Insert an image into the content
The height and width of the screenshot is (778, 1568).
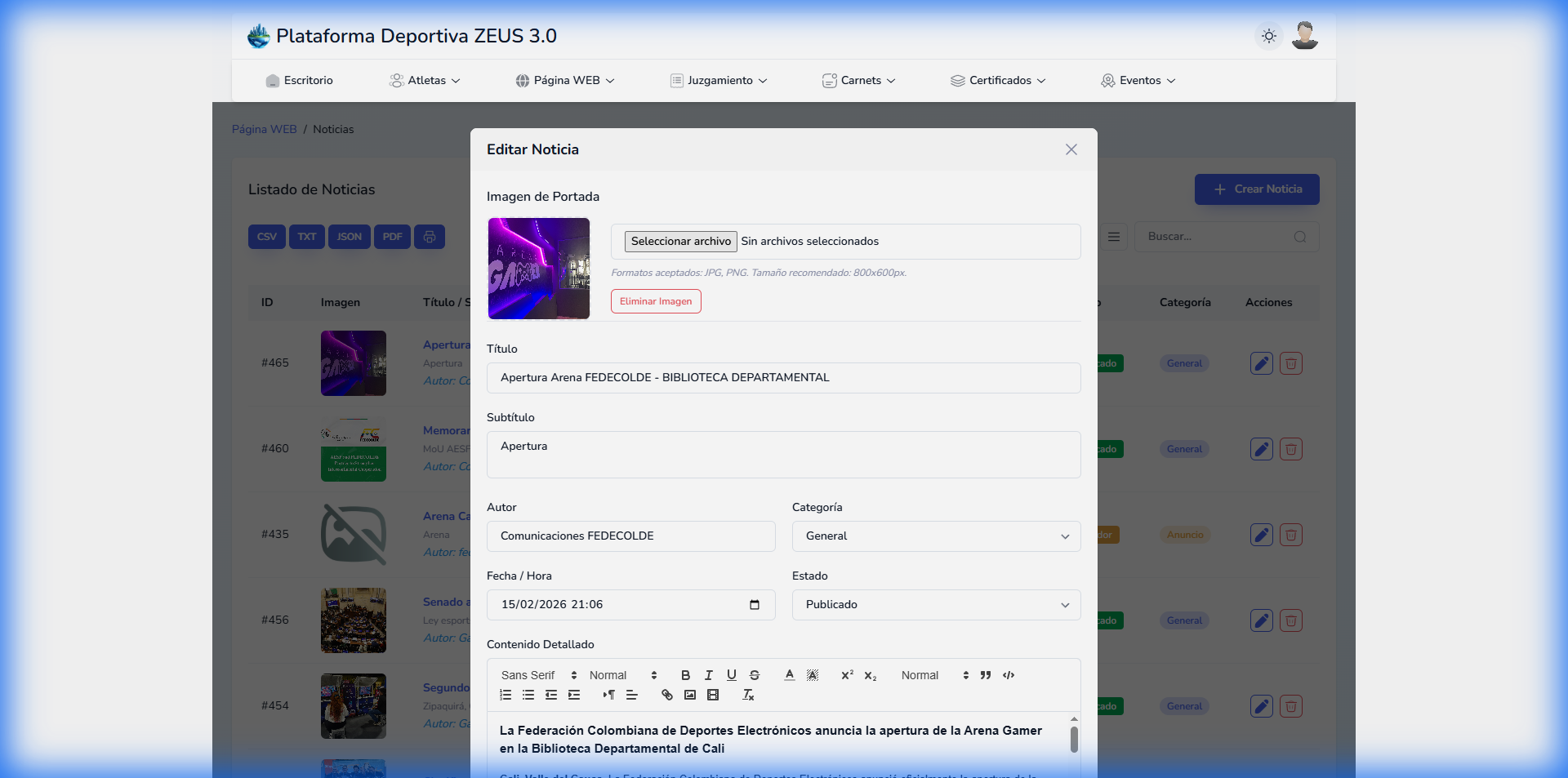click(690, 695)
